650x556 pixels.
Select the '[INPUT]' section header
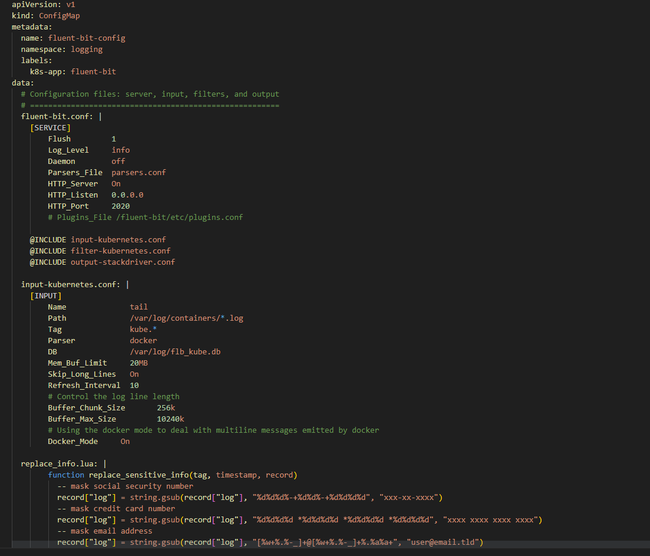tap(46, 296)
